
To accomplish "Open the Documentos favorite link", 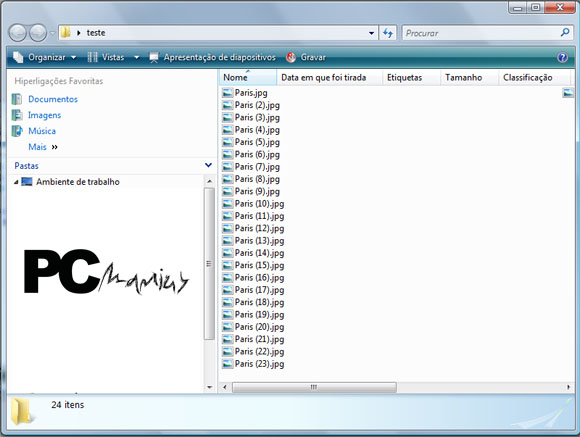I will [x=53, y=99].
